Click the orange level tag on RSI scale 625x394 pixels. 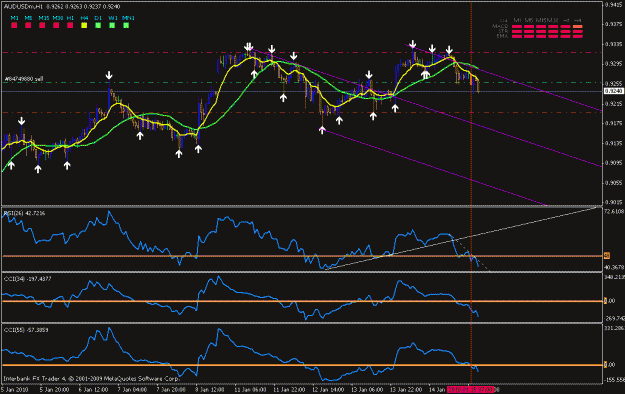pos(607,256)
